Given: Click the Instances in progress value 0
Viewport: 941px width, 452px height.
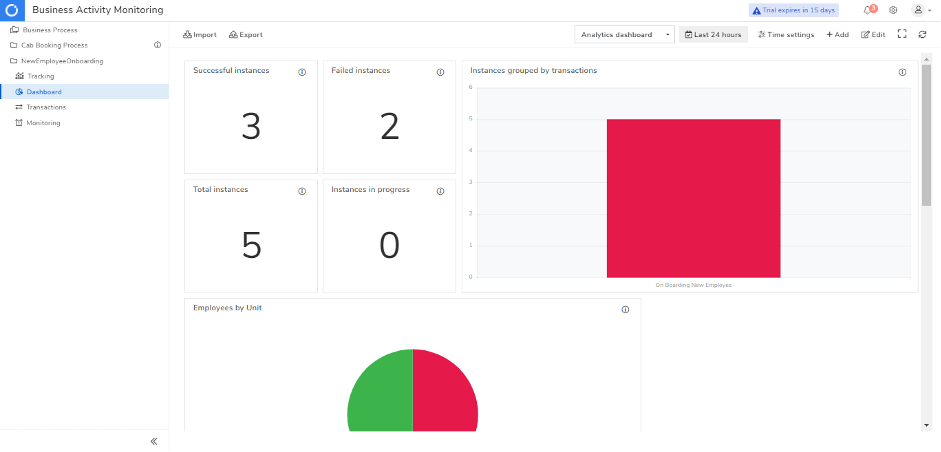Looking at the screenshot, I should point(389,246).
